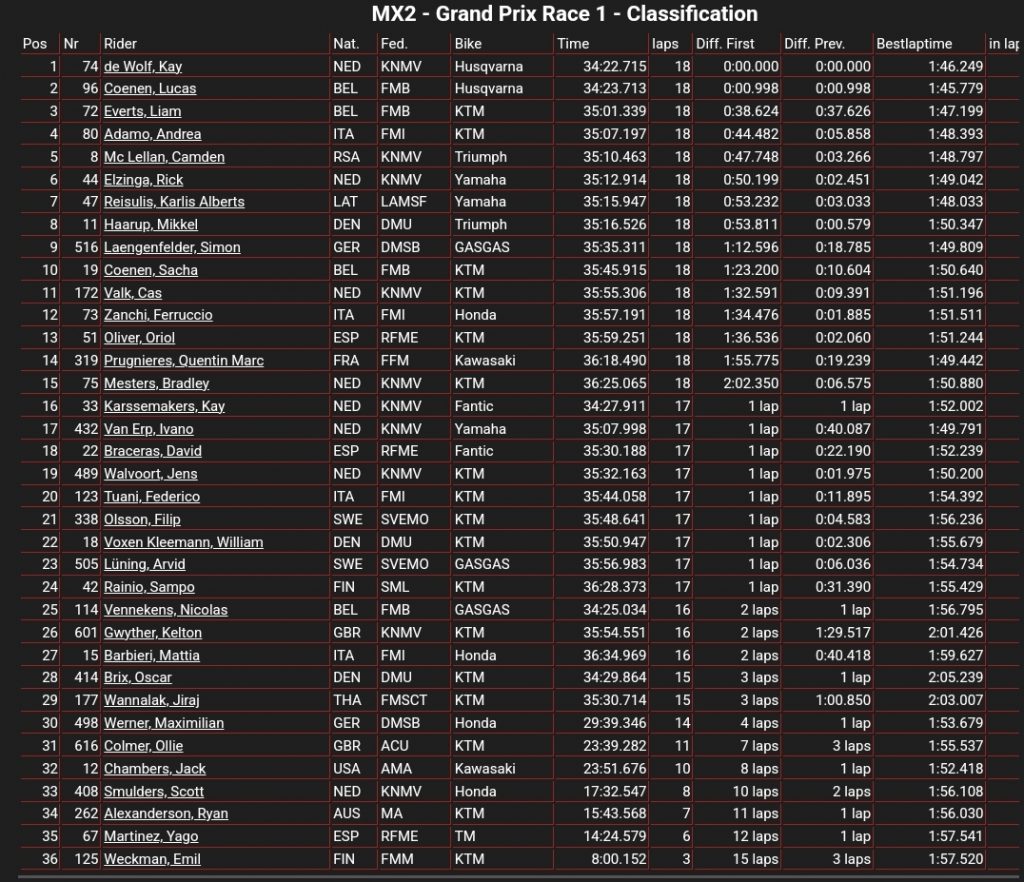Image resolution: width=1024 pixels, height=882 pixels.
Task: Open Laengenfelder, Simon rider link
Action: (172, 247)
